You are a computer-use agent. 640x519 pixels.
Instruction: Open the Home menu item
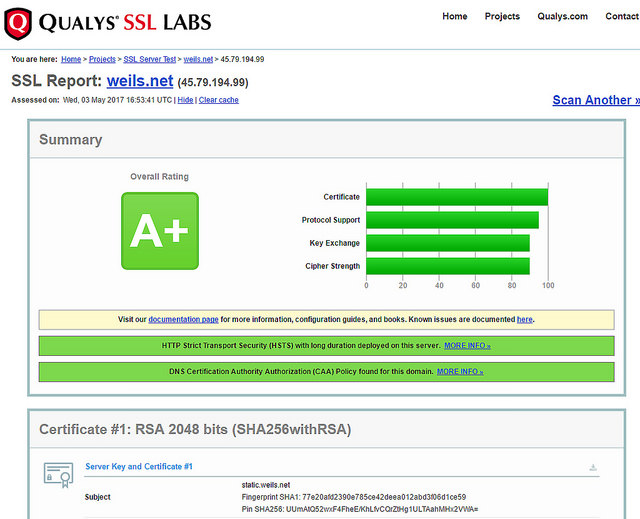pyautogui.click(x=455, y=16)
